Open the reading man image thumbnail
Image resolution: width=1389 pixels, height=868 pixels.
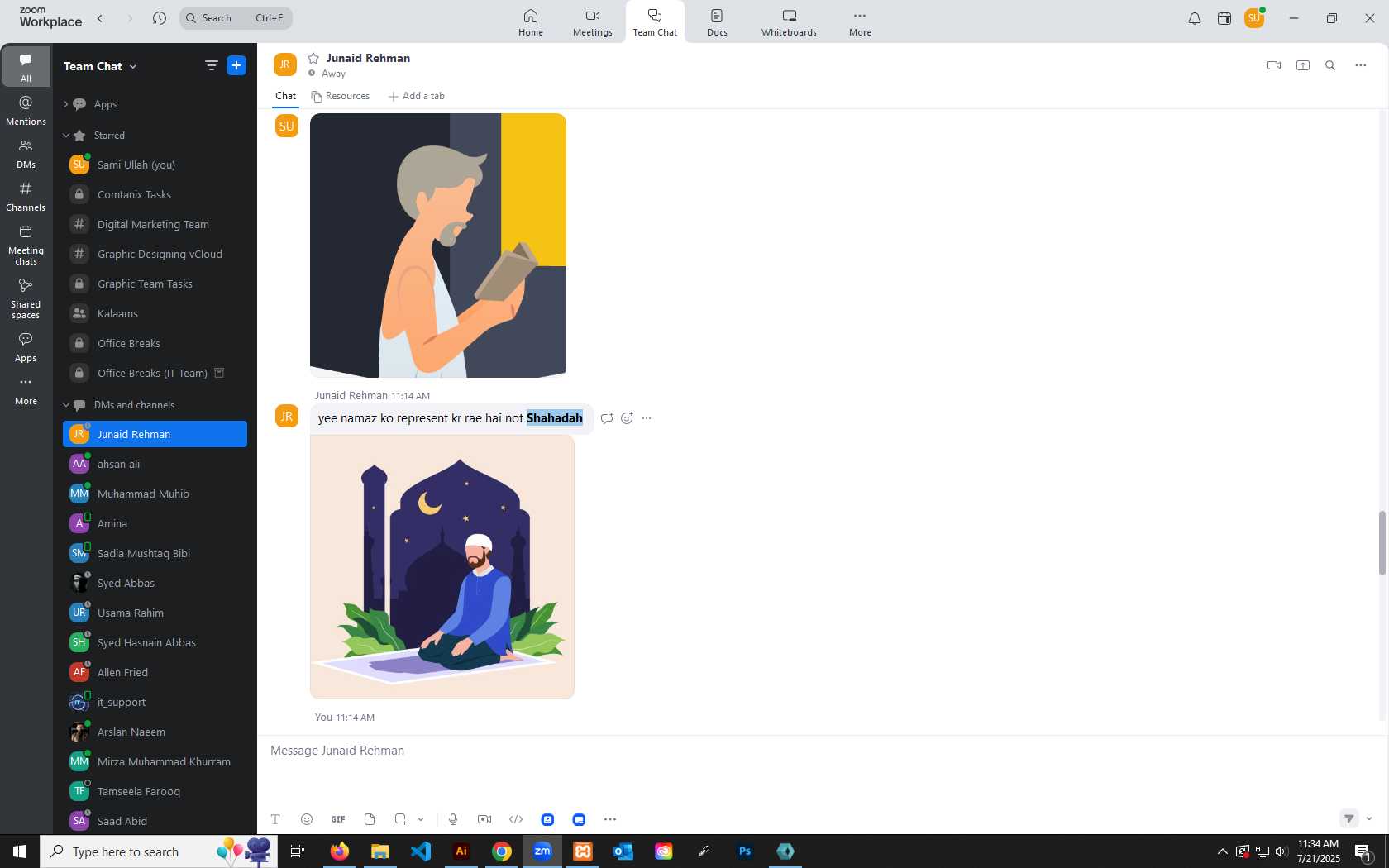click(x=438, y=246)
